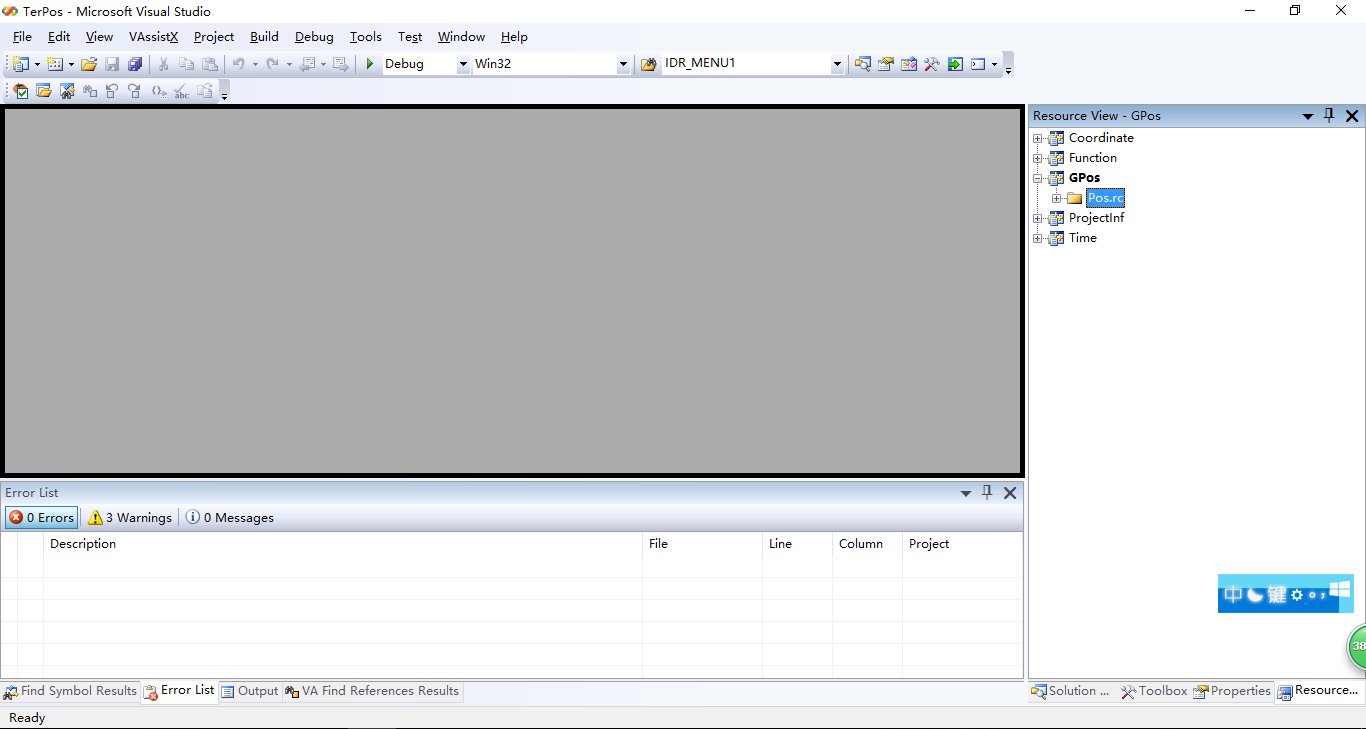
Task: Click the Redo arrow icon
Action: (x=272, y=64)
